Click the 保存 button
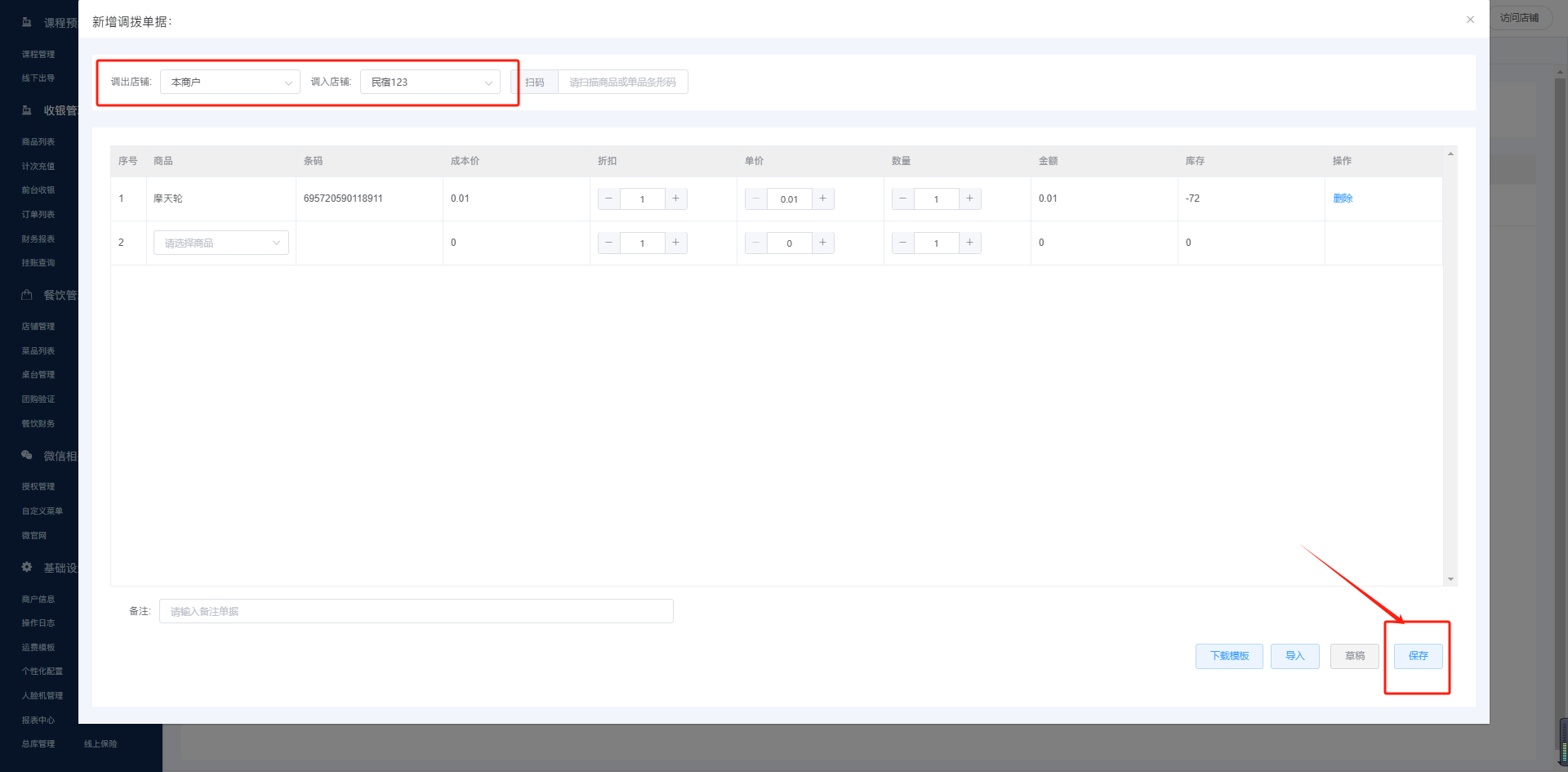This screenshot has width=1568, height=772. tap(1418, 656)
